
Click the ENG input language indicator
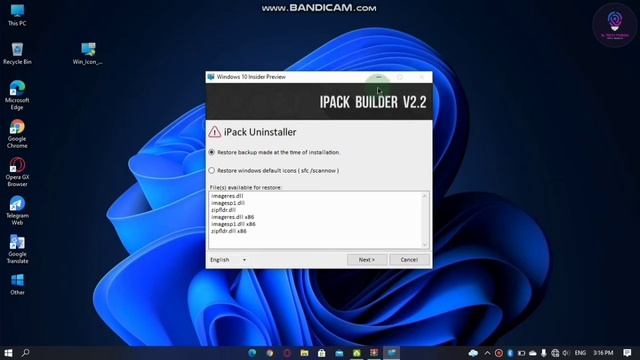click(x=580, y=353)
